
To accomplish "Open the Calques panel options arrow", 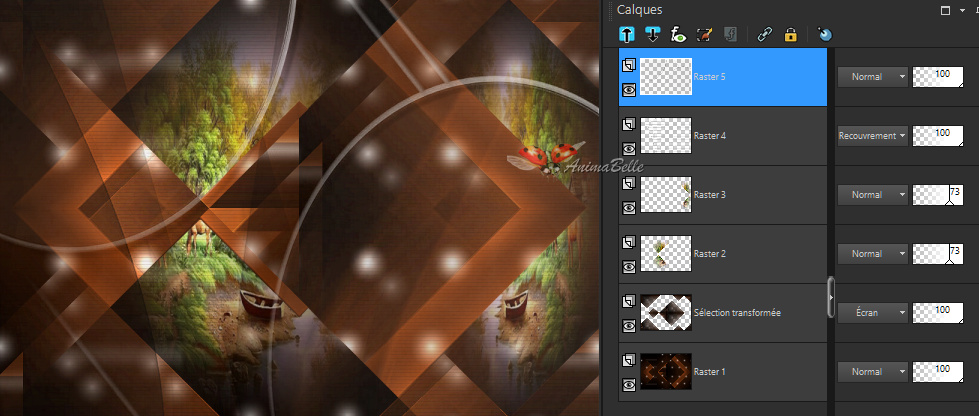I will pyautogui.click(x=962, y=11).
